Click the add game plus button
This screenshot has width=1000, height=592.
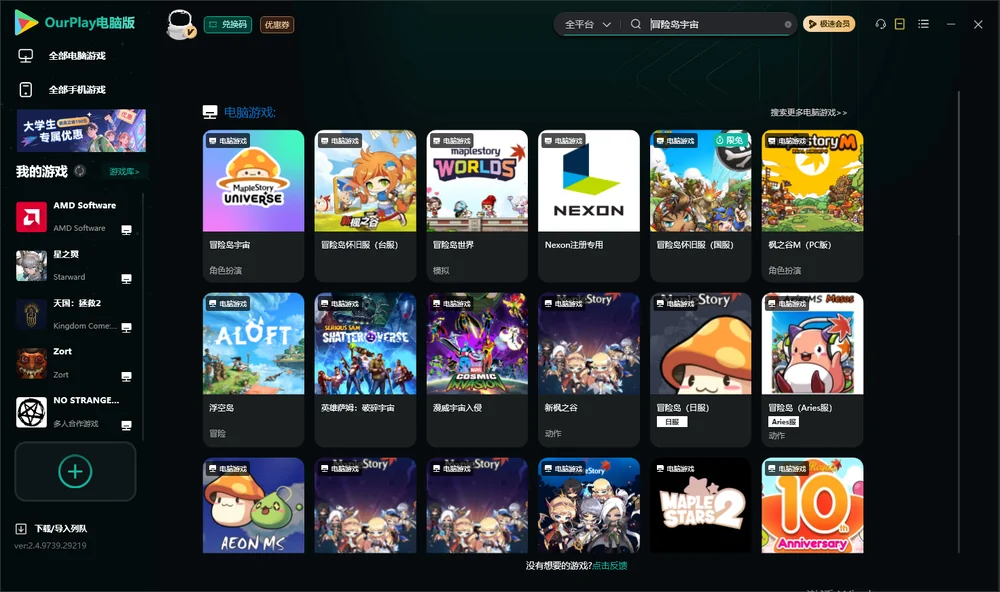click(x=75, y=471)
